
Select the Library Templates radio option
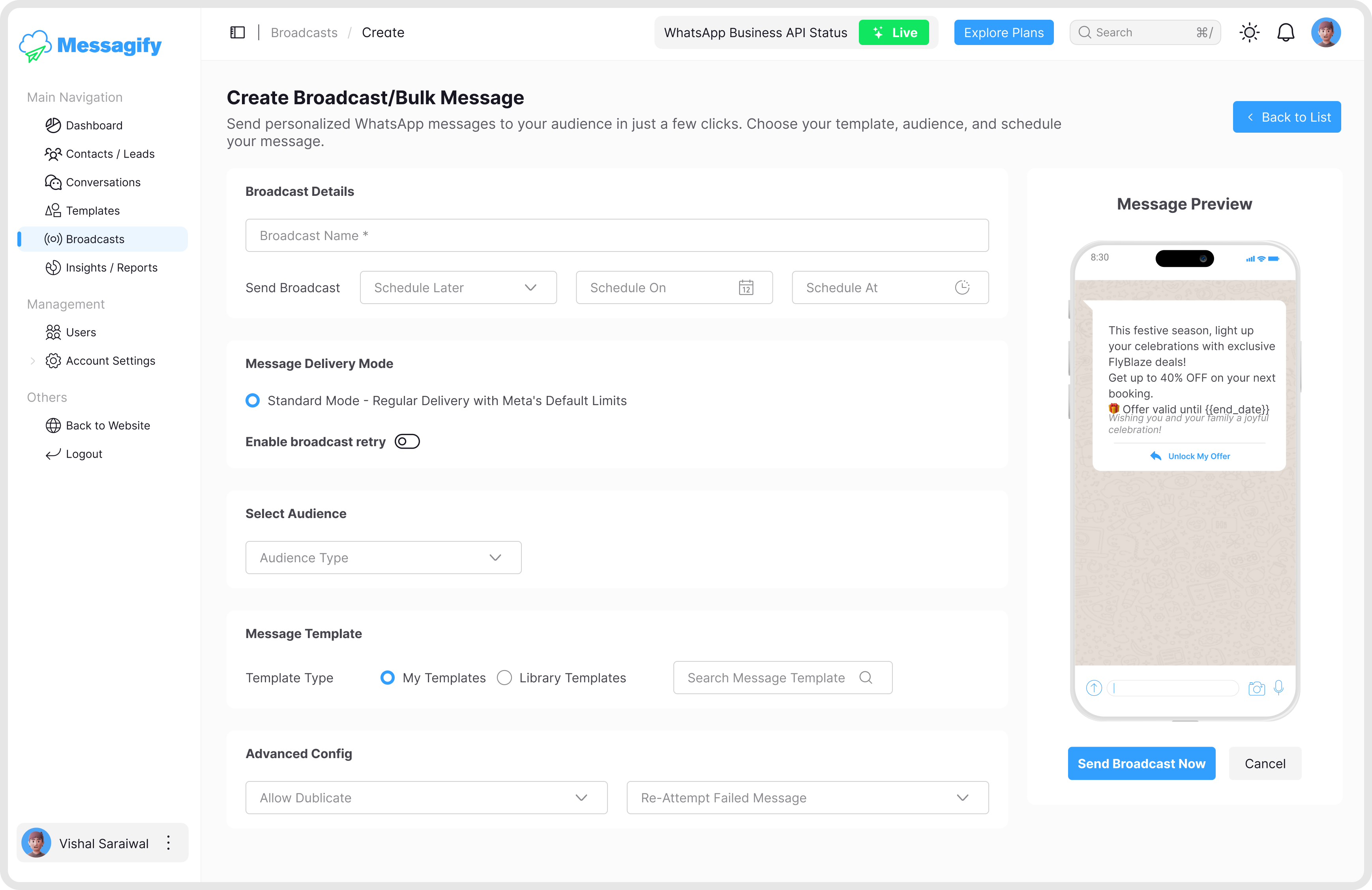click(x=504, y=677)
